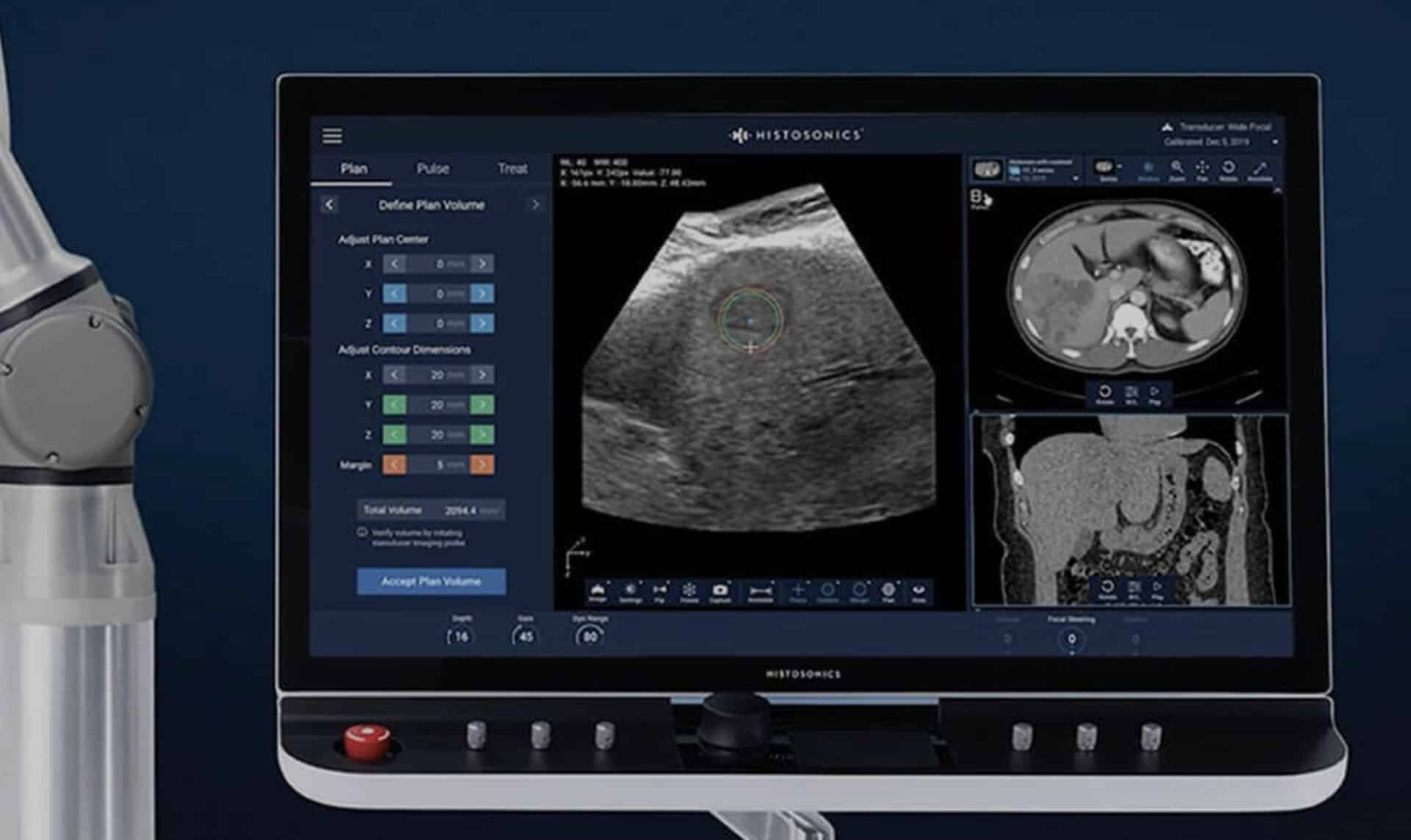Select the Annotate measurement tool
This screenshot has width=1411, height=840.
point(760,592)
